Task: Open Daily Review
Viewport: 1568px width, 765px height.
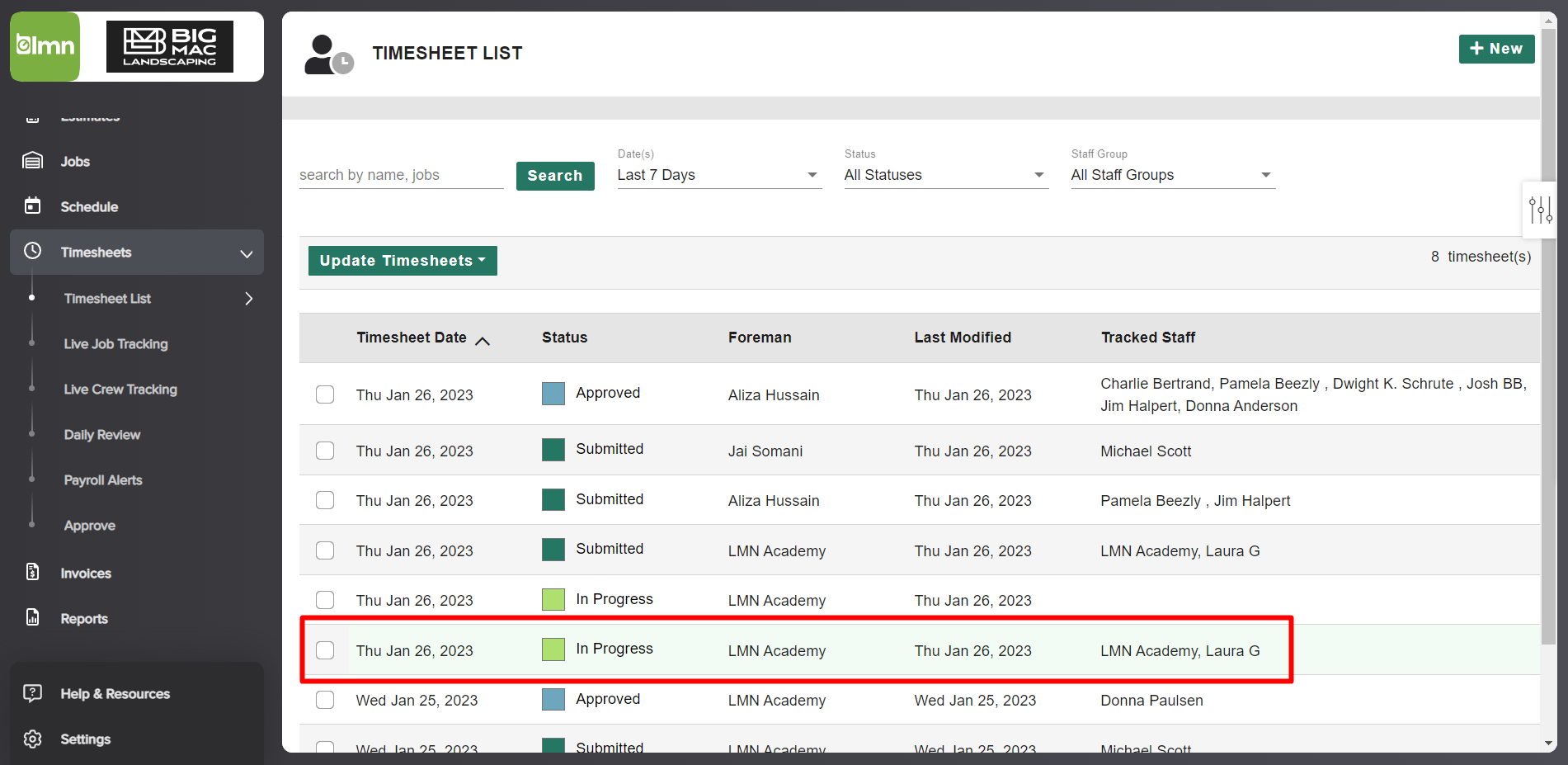Action: point(102,435)
